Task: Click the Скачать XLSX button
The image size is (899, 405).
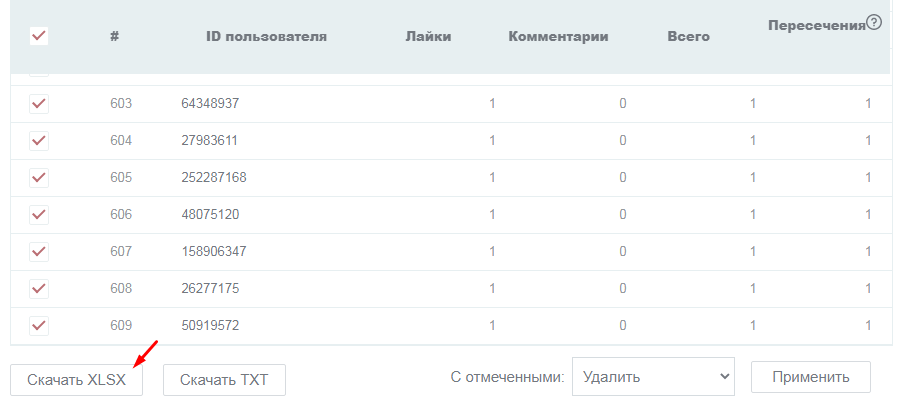Action: [76, 379]
